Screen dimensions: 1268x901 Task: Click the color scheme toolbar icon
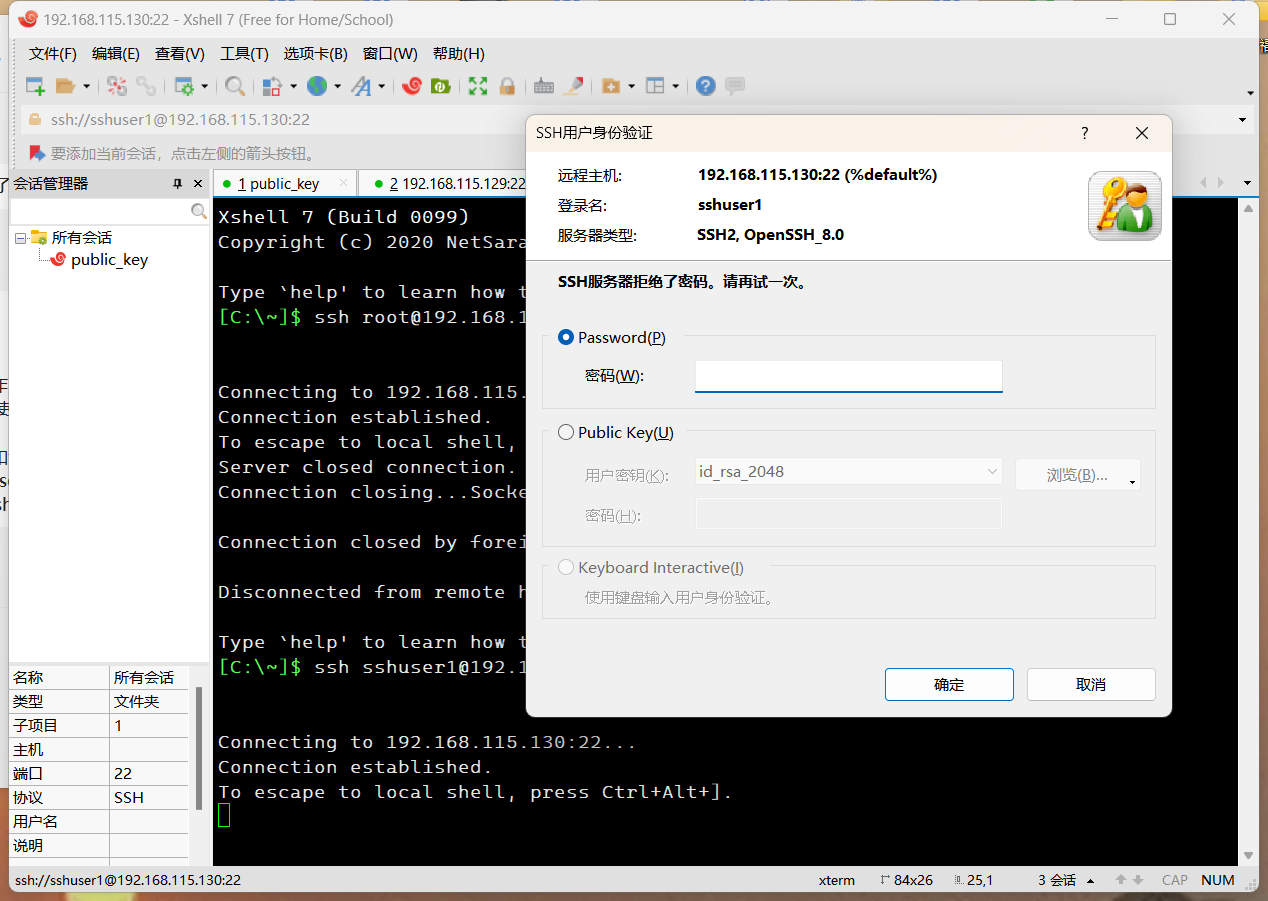[272, 86]
